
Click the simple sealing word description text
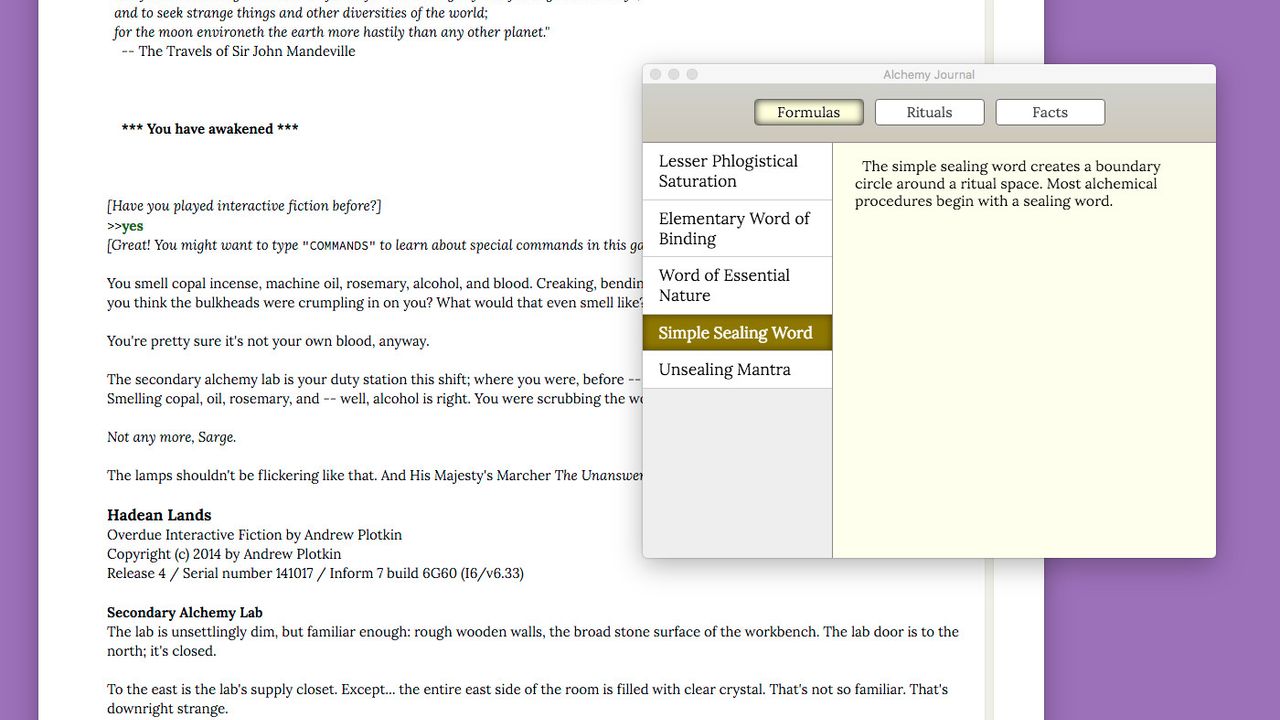(x=1006, y=184)
